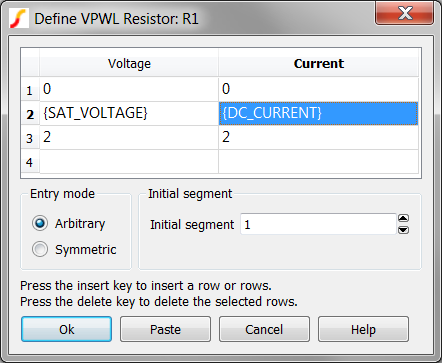Select the Arbitrary entry mode
442x363 pixels.
pos(40,223)
